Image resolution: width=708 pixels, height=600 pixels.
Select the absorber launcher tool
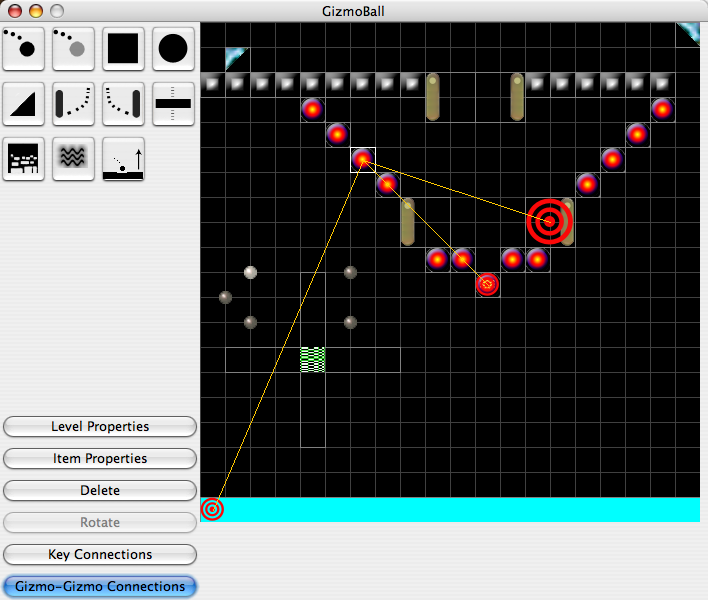point(123,158)
